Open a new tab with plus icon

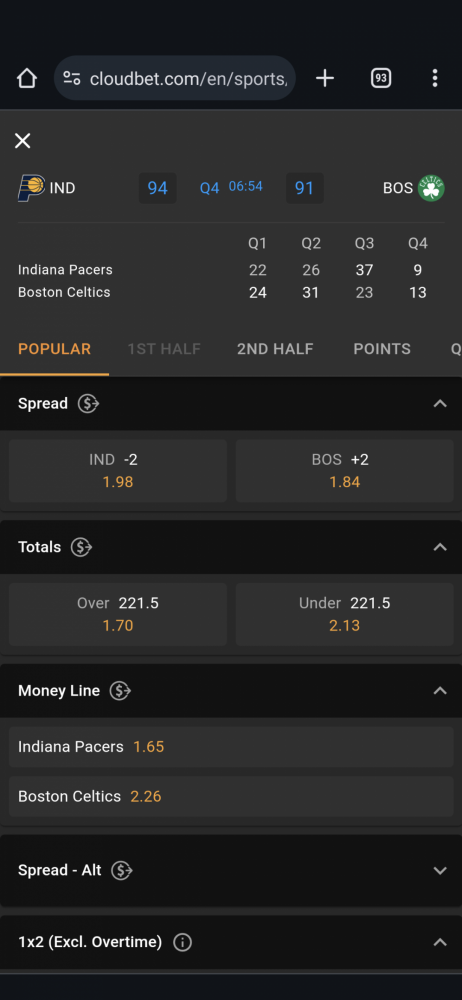(325, 78)
